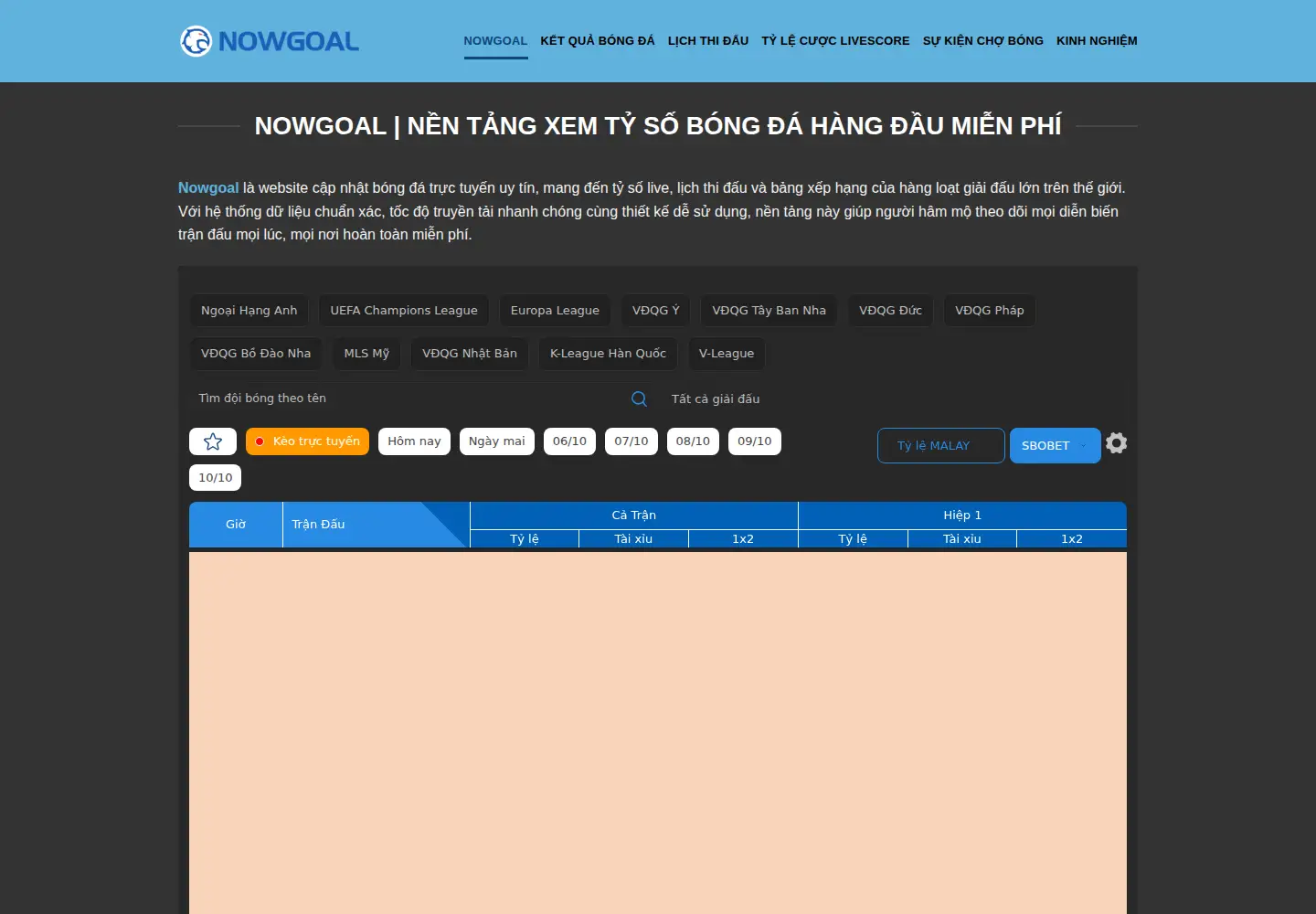Go to Kết quả bóng đá menu
Viewport: 1316px width, 914px height.
pos(598,41)
